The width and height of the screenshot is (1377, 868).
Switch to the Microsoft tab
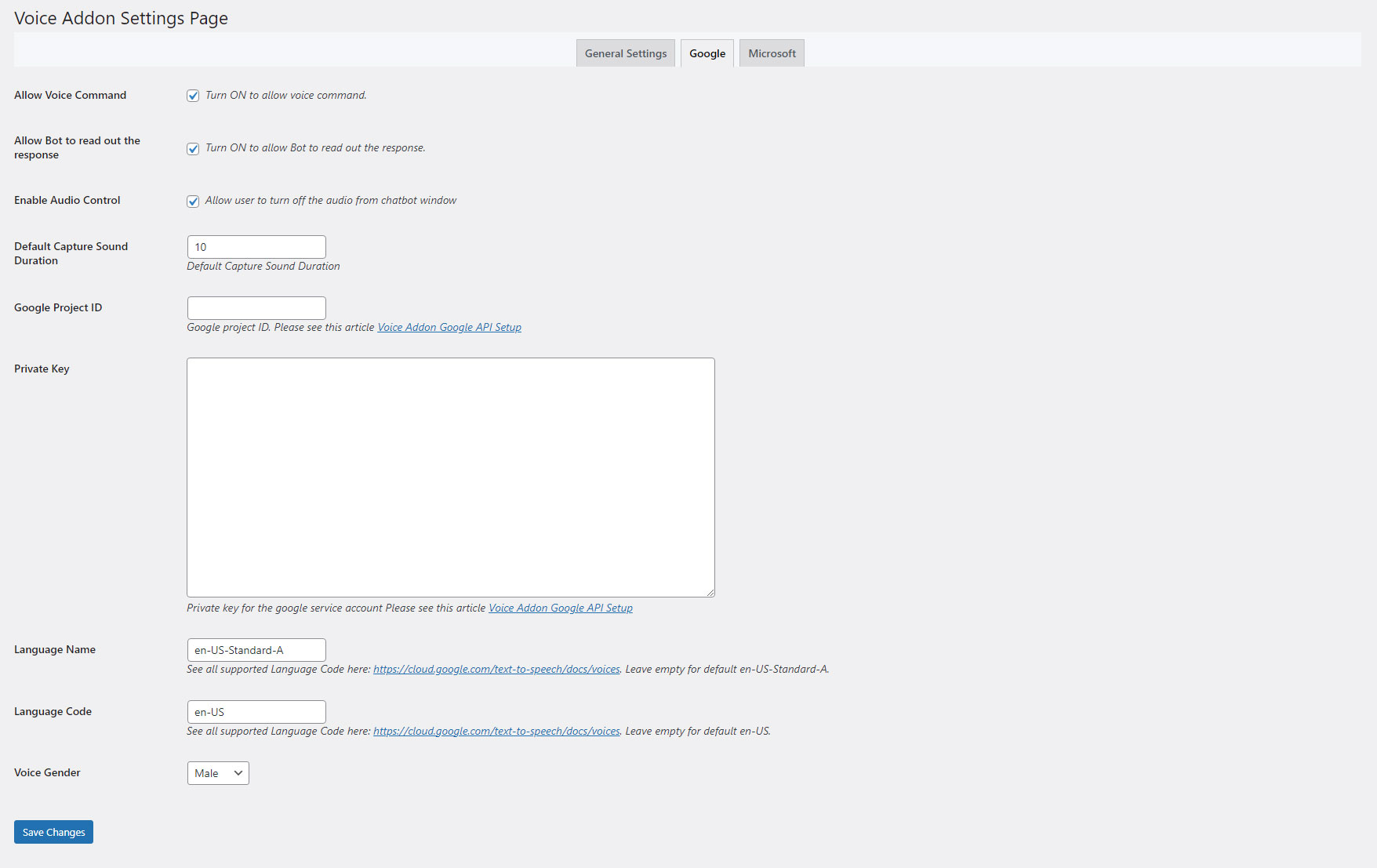click(x=772, y=53)
